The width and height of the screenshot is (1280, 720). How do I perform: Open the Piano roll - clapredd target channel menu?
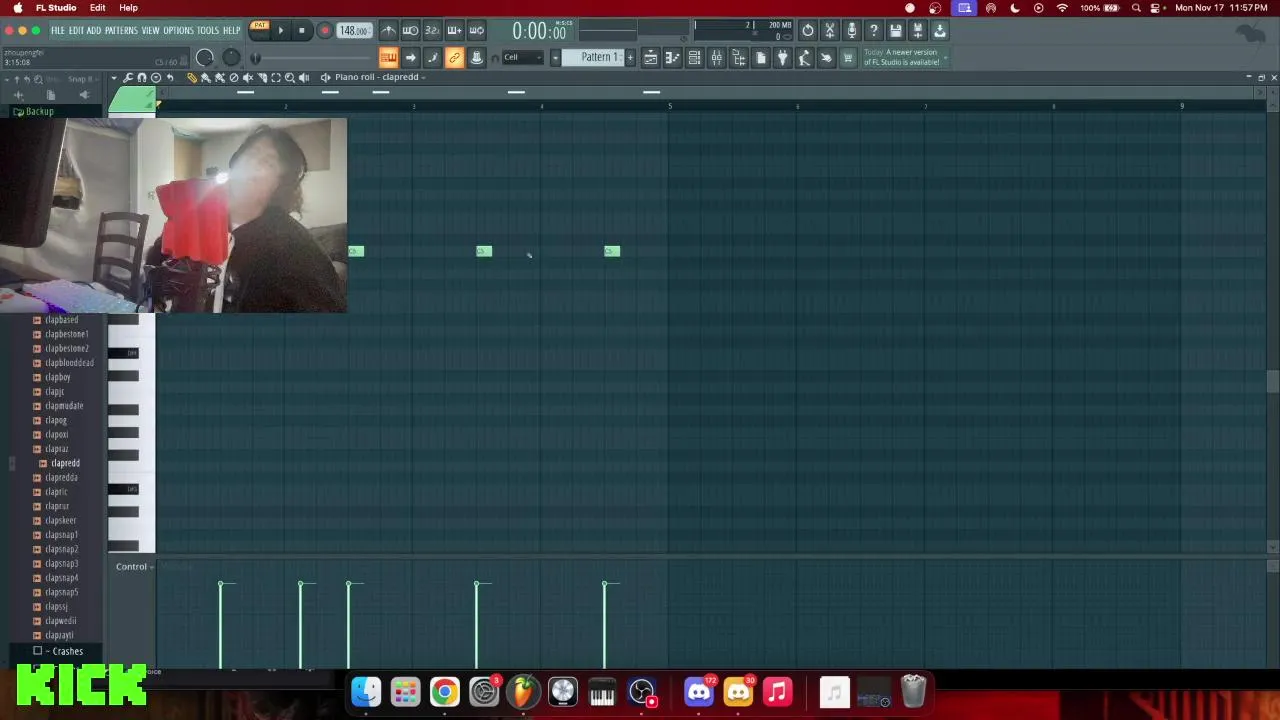(378, 77)
